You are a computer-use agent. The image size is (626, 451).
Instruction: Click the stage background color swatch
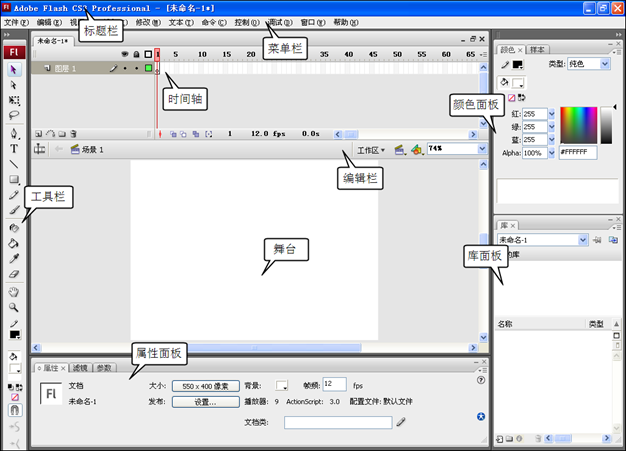281,386
